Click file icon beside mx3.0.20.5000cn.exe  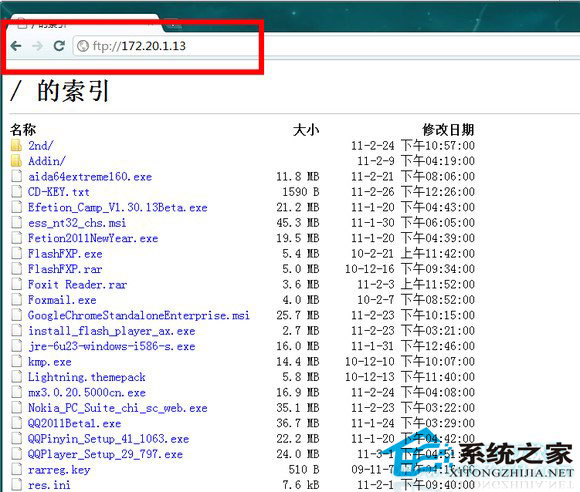(x=16, y=392)
